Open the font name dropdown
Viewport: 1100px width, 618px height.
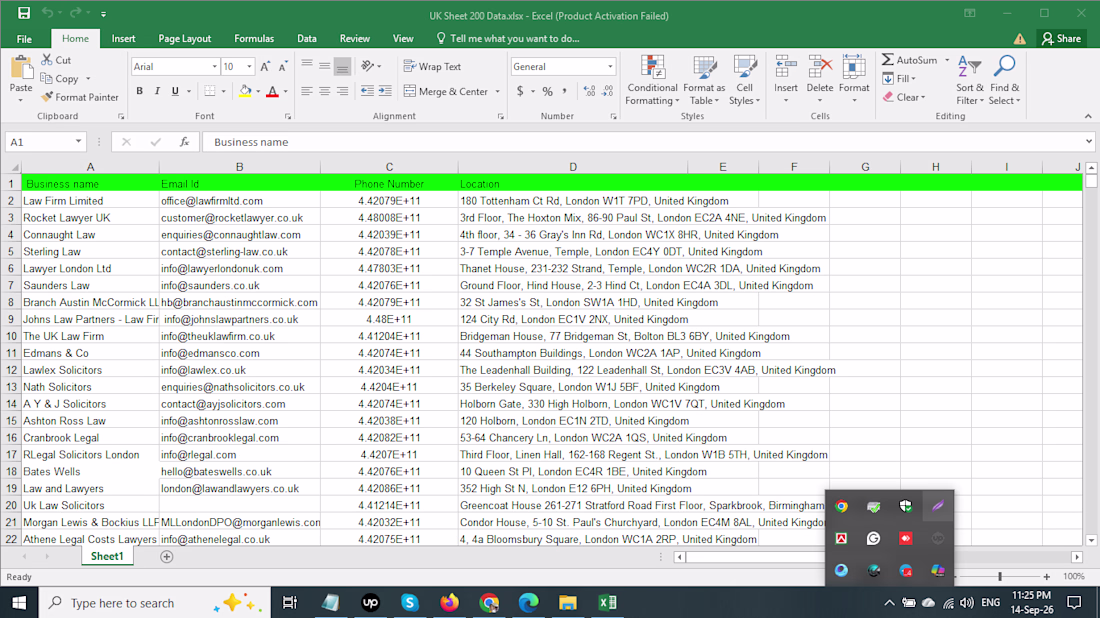pos(214,67)
